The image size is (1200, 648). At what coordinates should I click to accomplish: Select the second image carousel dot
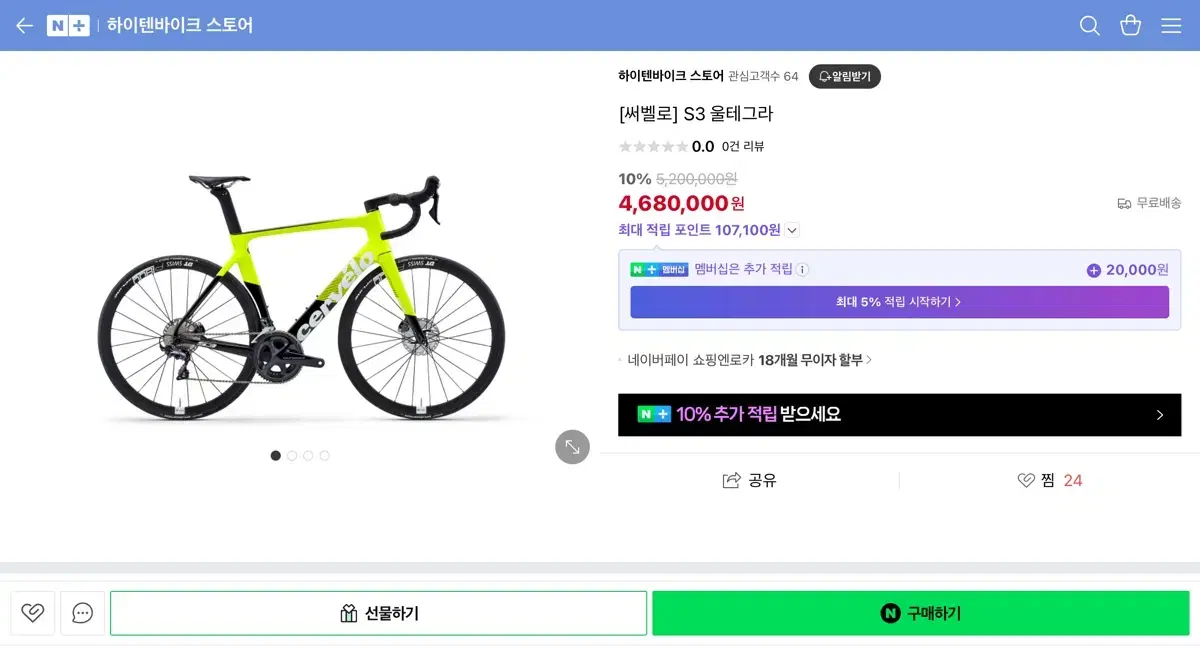tap(292, 456)
